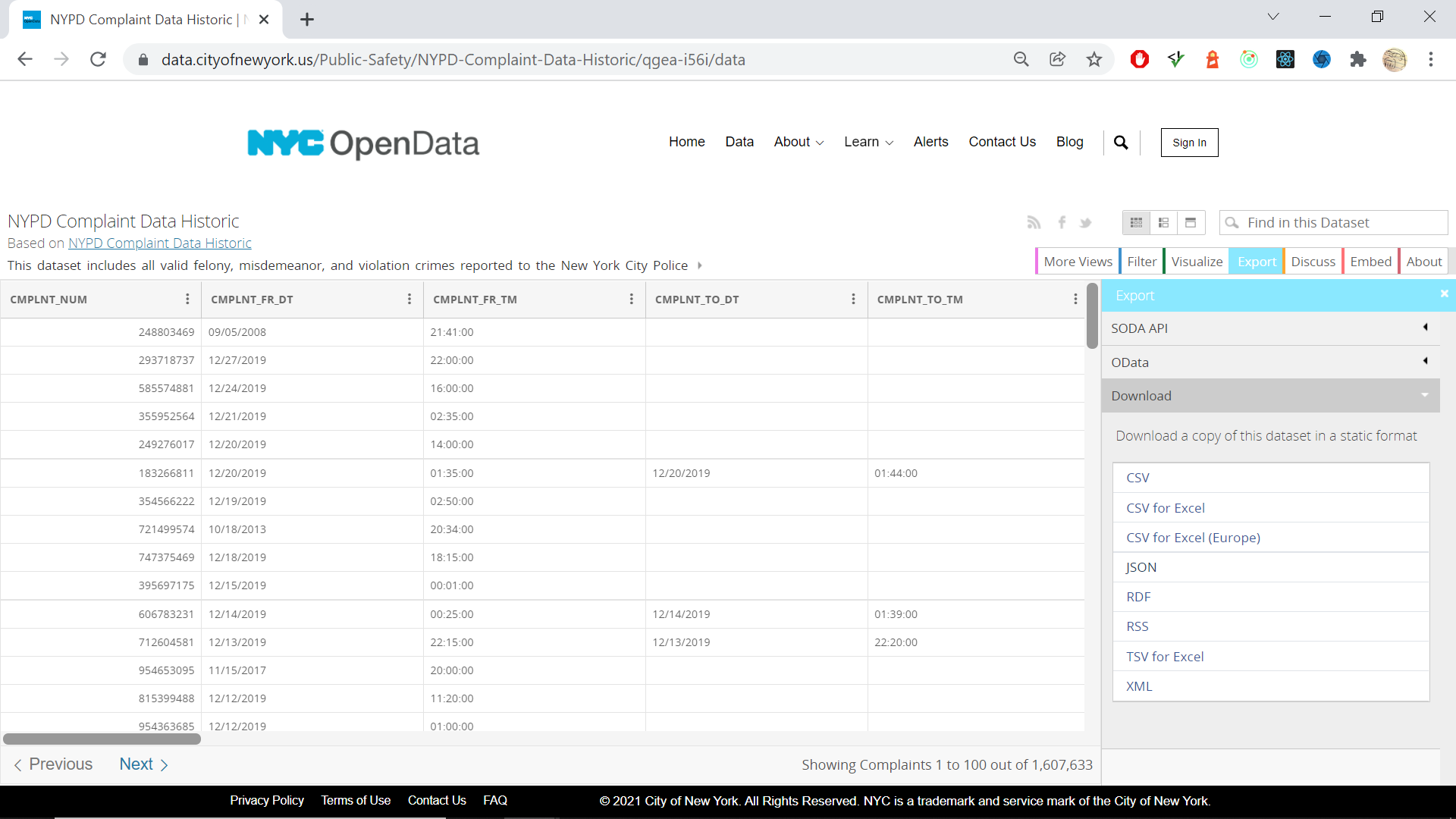1456x819 pixels.
Task: Switch to single row view icon
Action: [x=1191, y=222]
